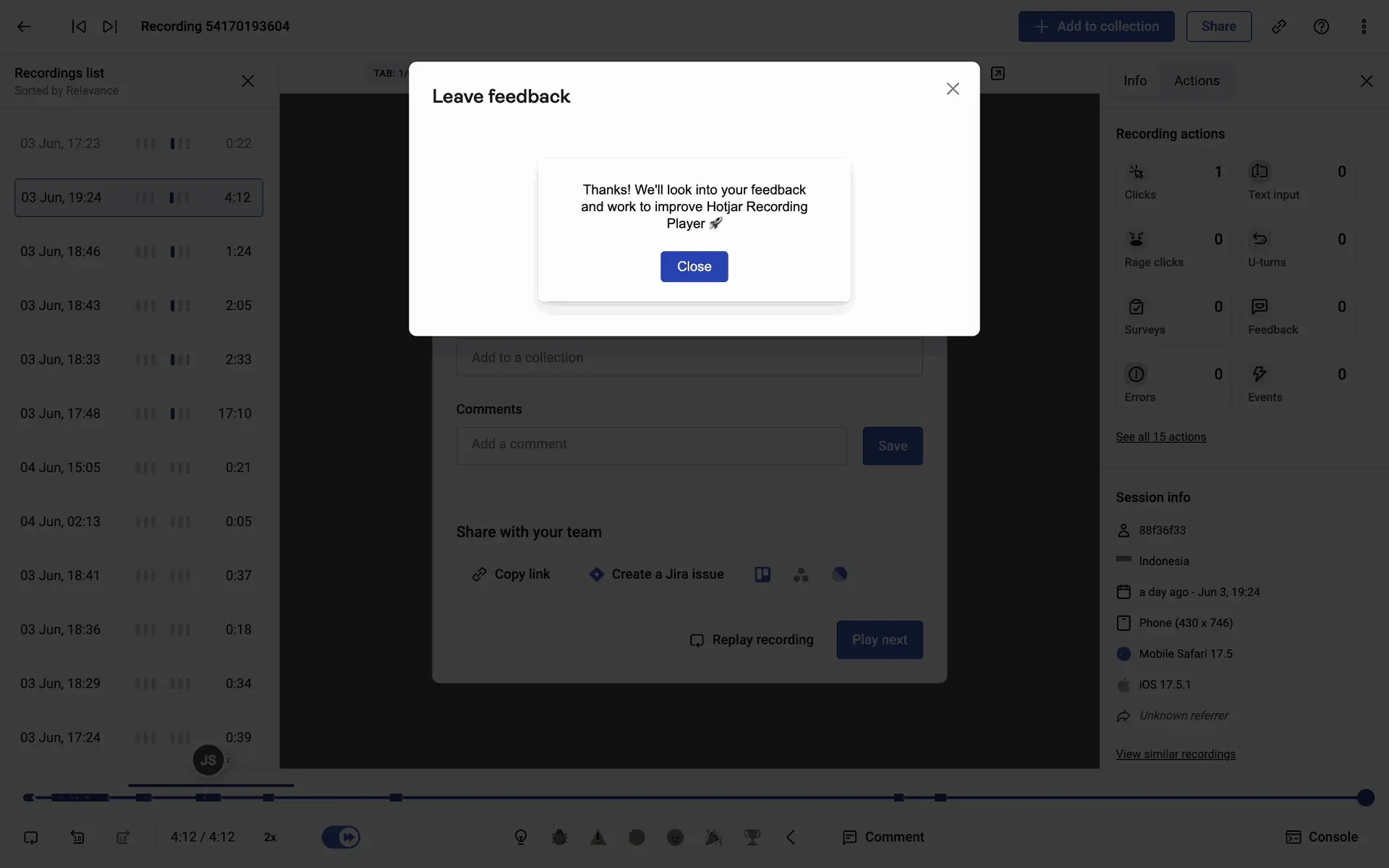Open the Console panel
1389x868 pixels.
[x=1322, y=837]
